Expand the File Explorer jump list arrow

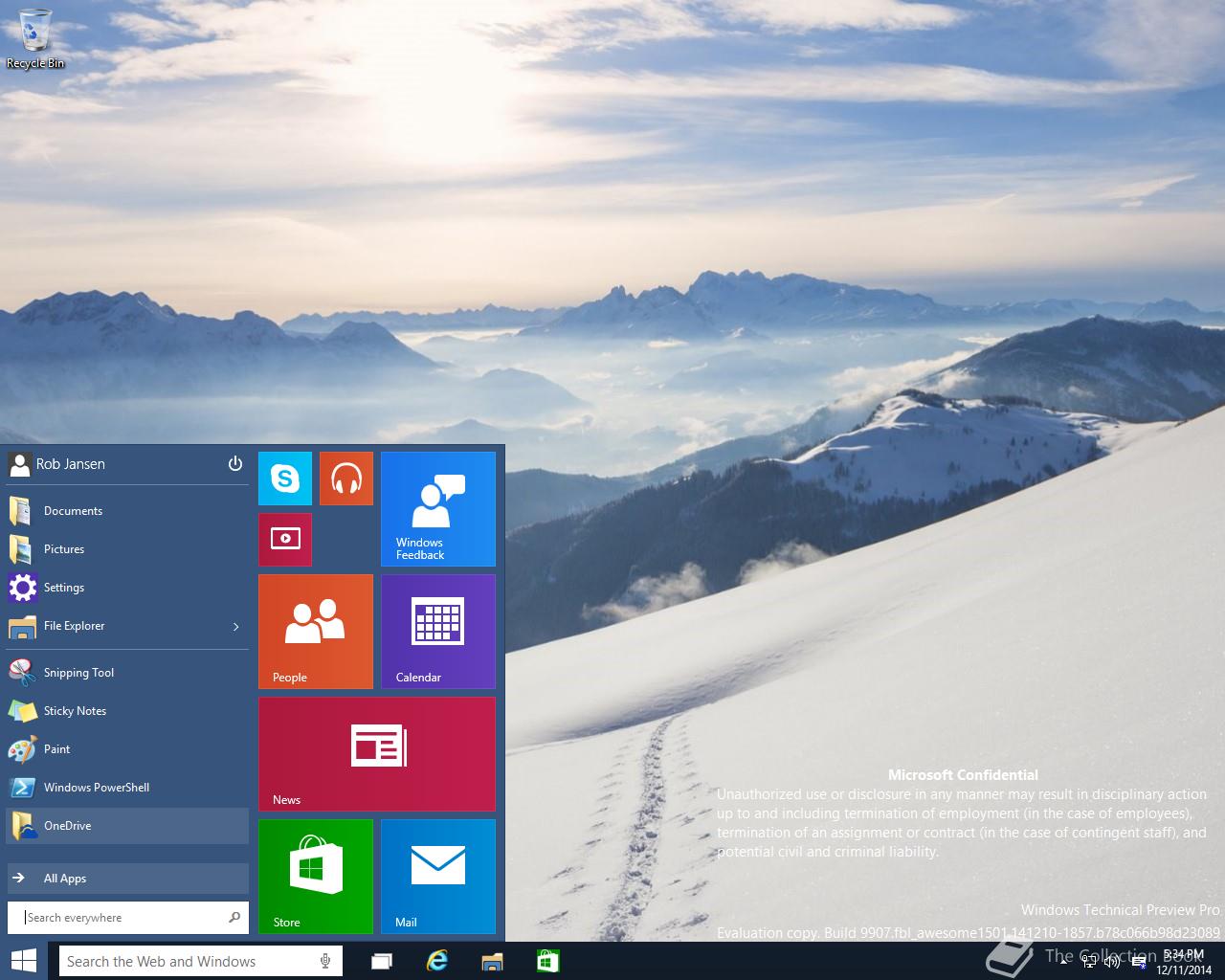(236, 627)
